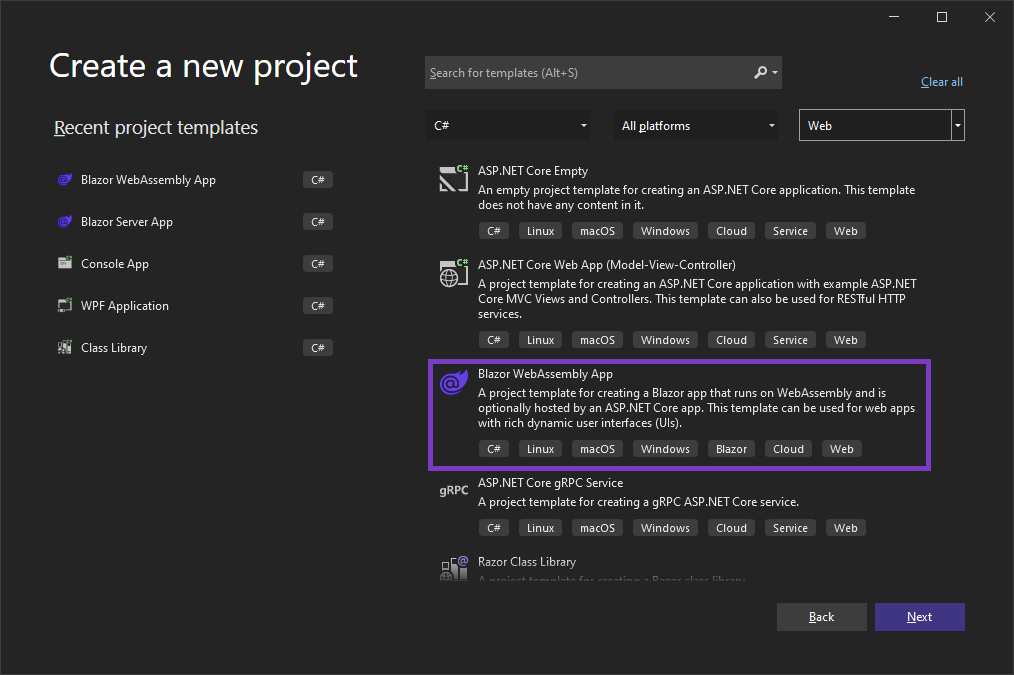The width and height of the screenshot is (1014, 675).
Task: Open the search history dropdown arrow
Action: (x=775, y=72)
